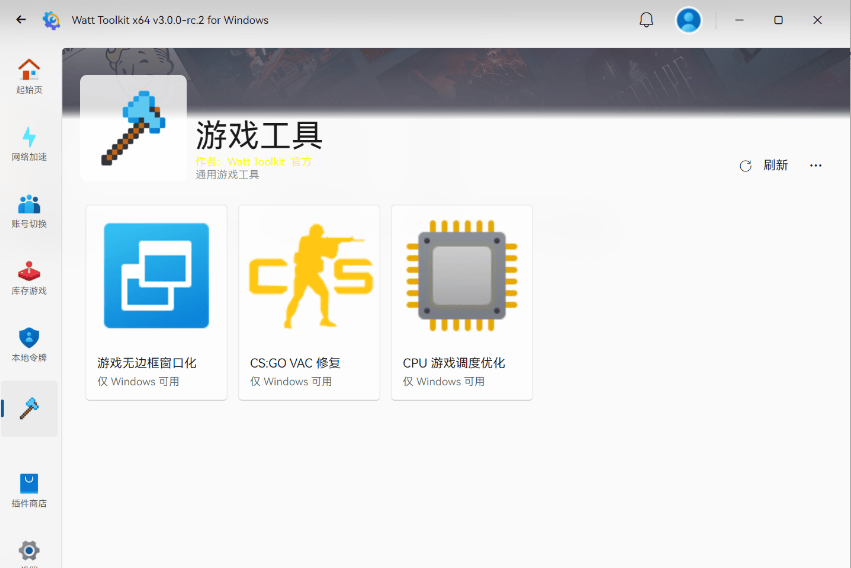Open 账号切换 account switcher
The width and height of the screenshot is (851, 568).
point(29,211)
